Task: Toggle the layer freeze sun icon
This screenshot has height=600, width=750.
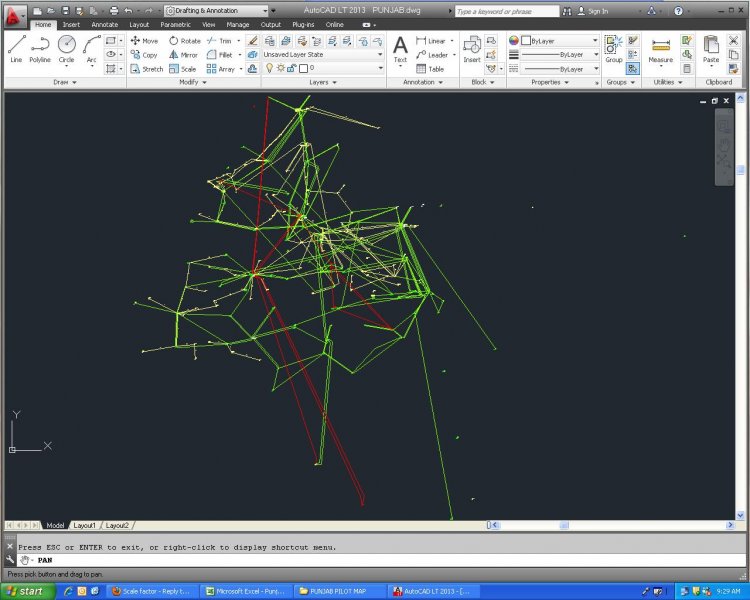Action: click(279, 69)
